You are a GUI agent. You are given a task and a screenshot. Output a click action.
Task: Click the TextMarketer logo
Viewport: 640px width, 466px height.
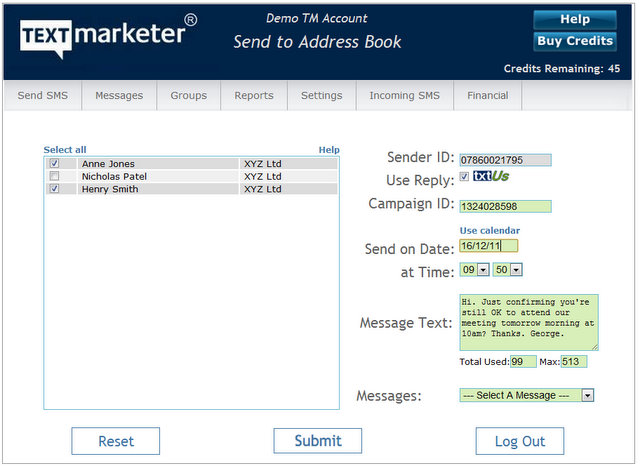(107, 34)
